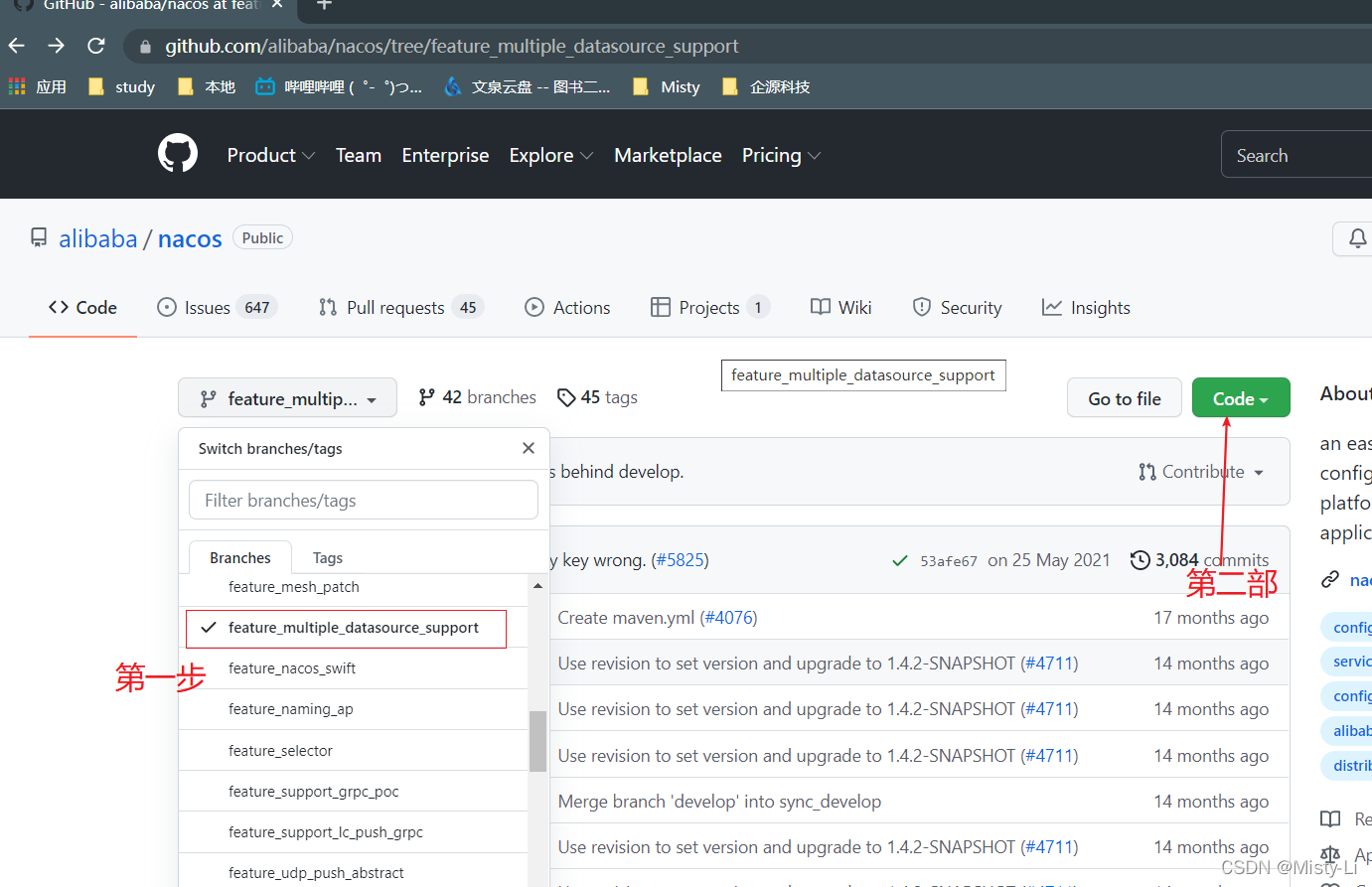Screen dimensions: 1372x887
Task: Open the apps grid bookmark icon
Action: (17, 86)
